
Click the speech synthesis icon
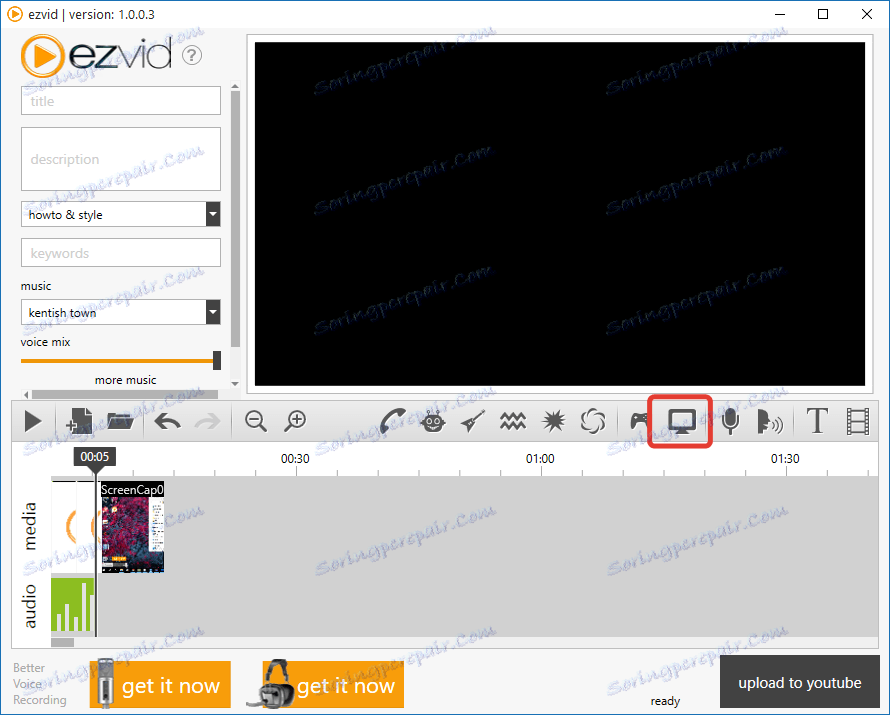[x=770, y=422]
